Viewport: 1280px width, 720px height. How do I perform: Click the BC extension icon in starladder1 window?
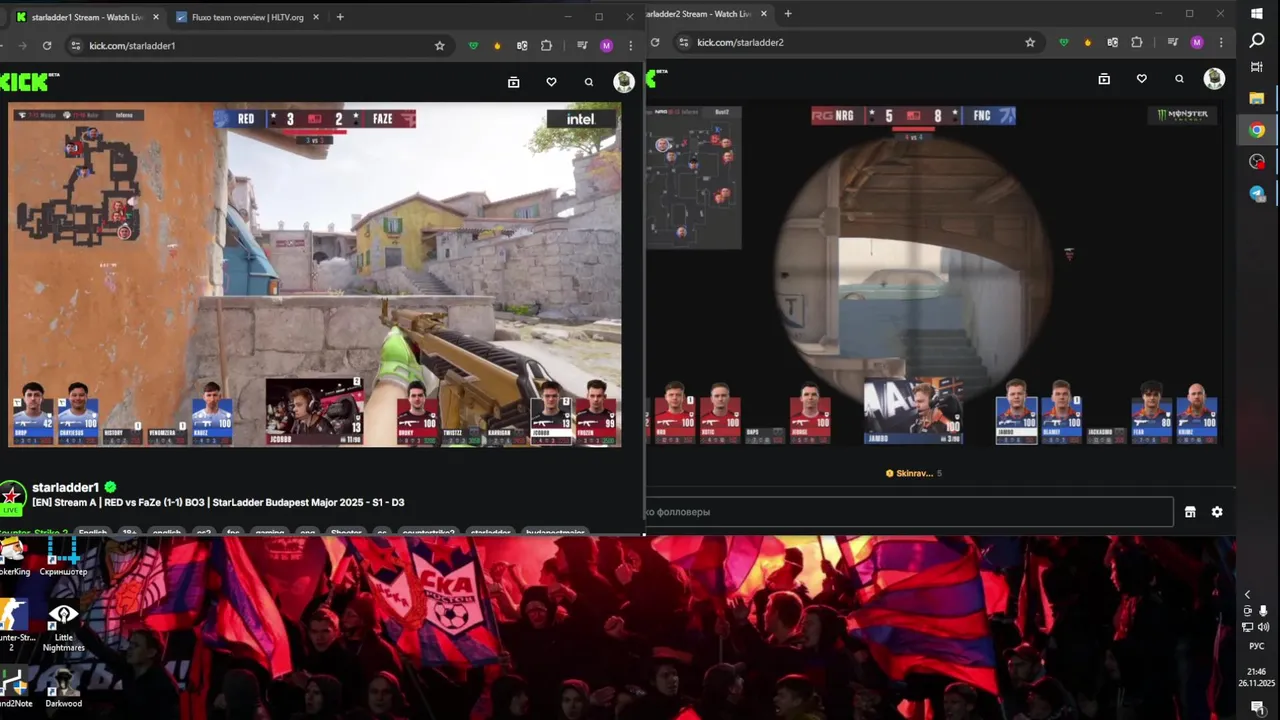point(522,45)
